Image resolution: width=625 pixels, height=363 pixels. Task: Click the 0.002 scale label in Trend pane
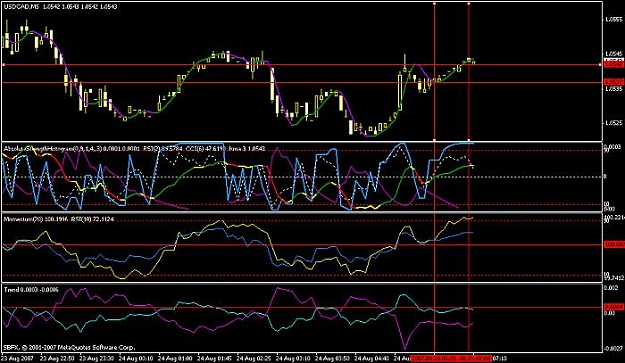click(612, 288)
